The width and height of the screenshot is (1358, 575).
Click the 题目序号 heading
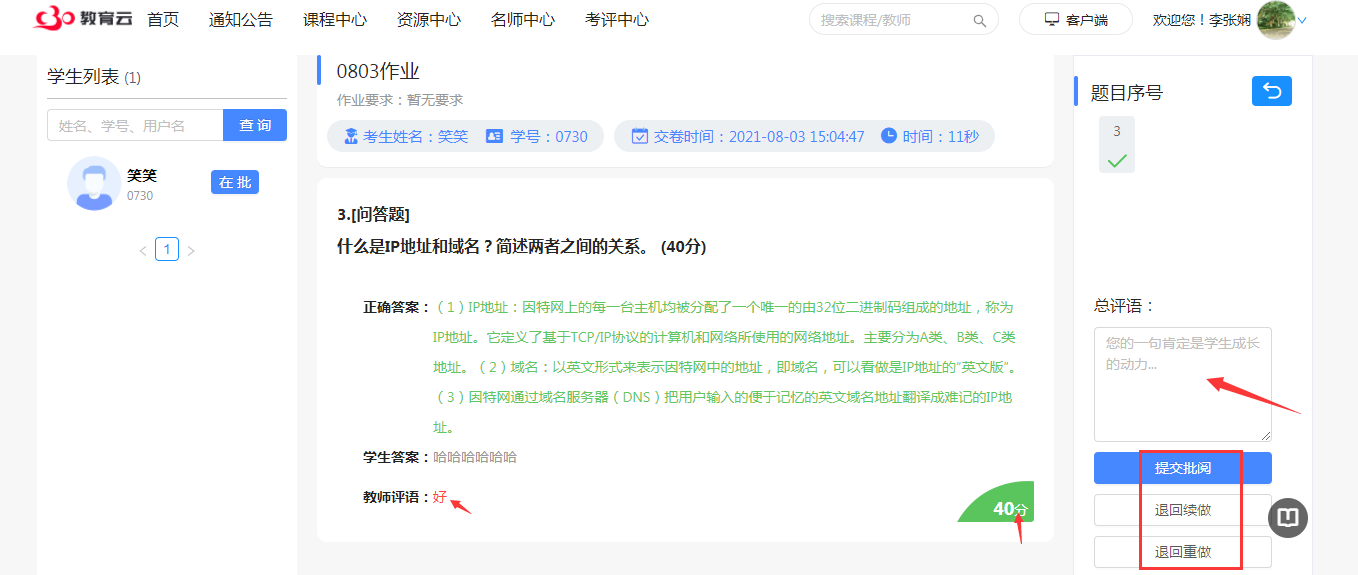[1127, 93]
